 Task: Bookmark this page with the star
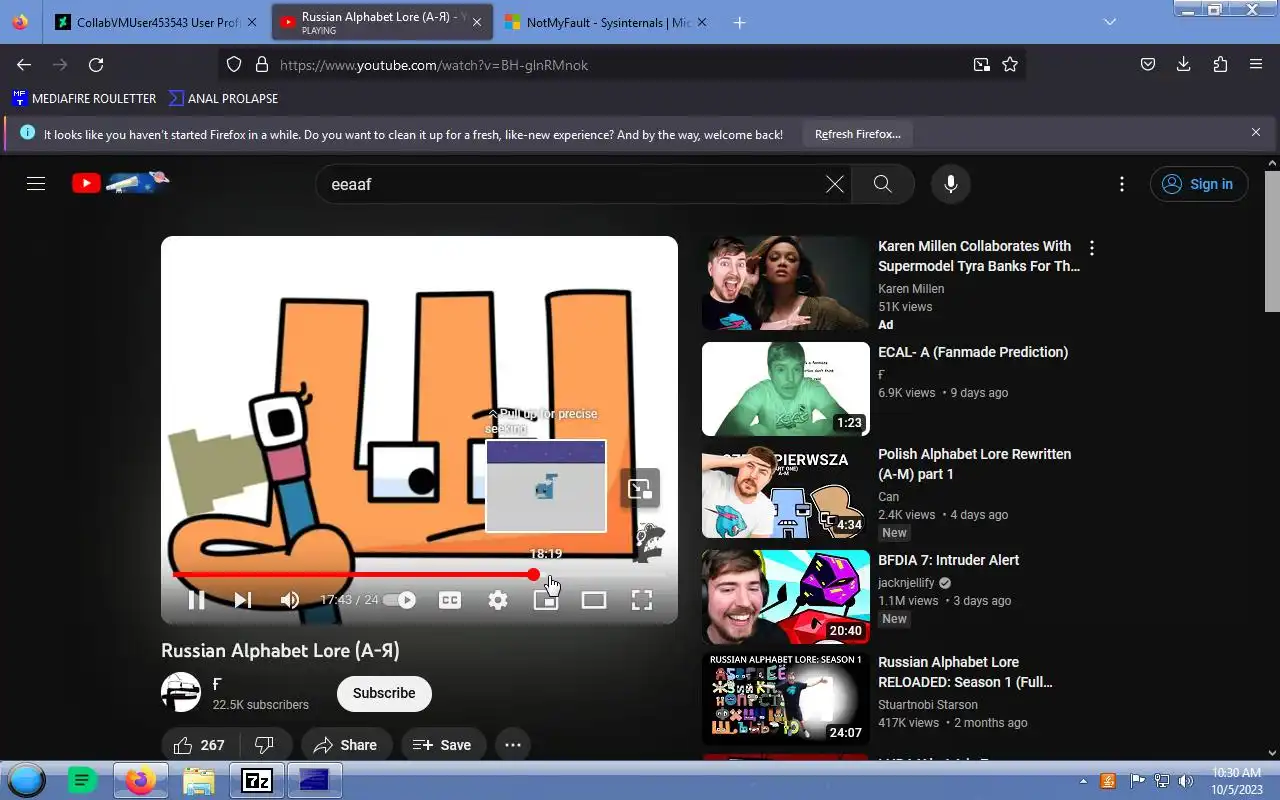1010,64
